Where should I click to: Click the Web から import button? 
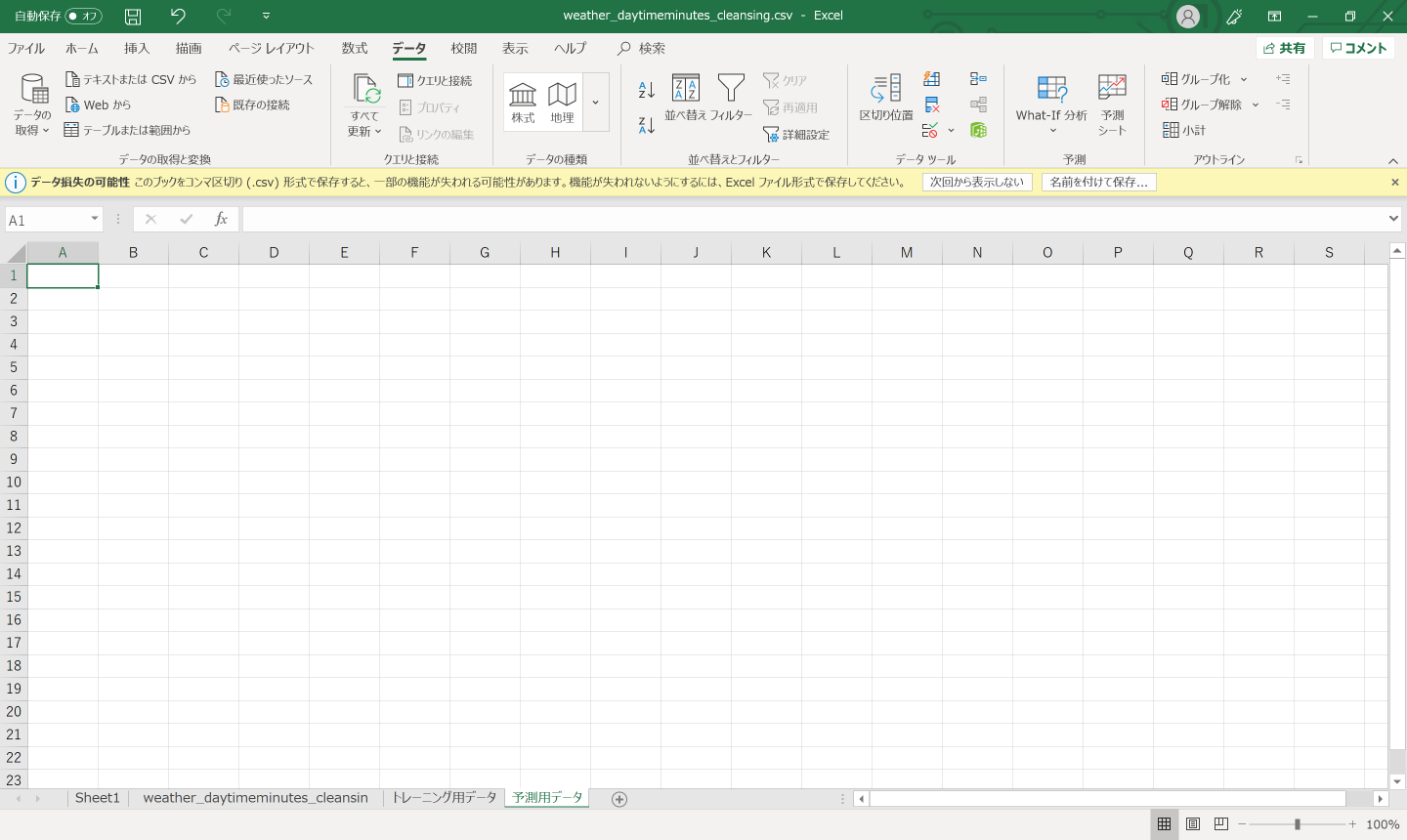(98, 105)
